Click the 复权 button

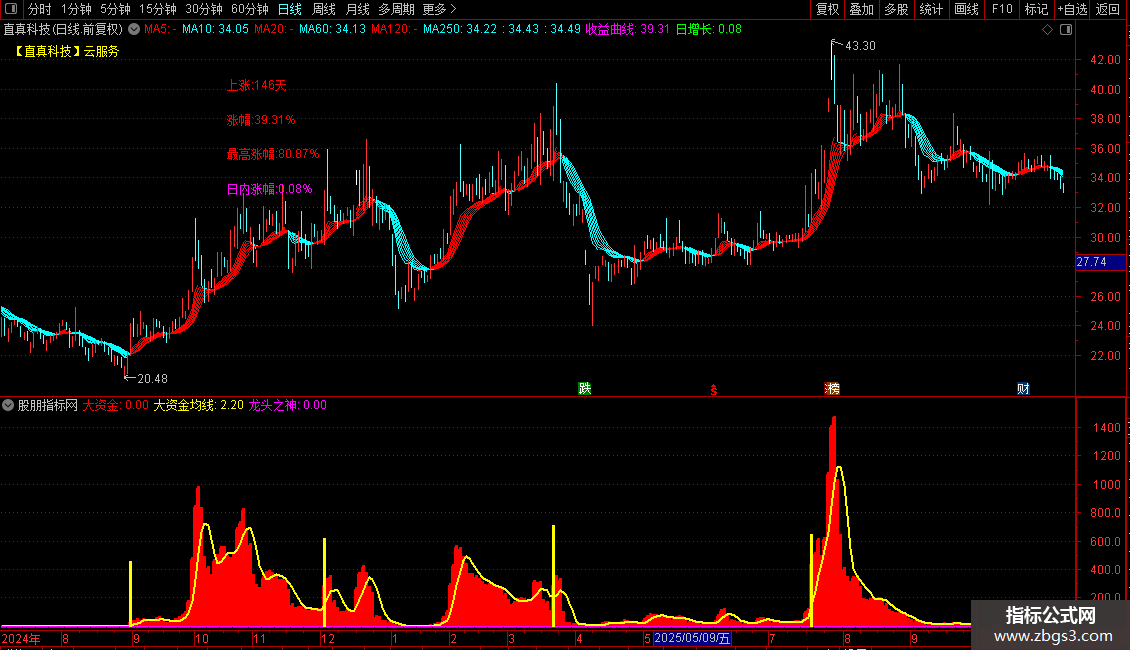click(827, 9)
